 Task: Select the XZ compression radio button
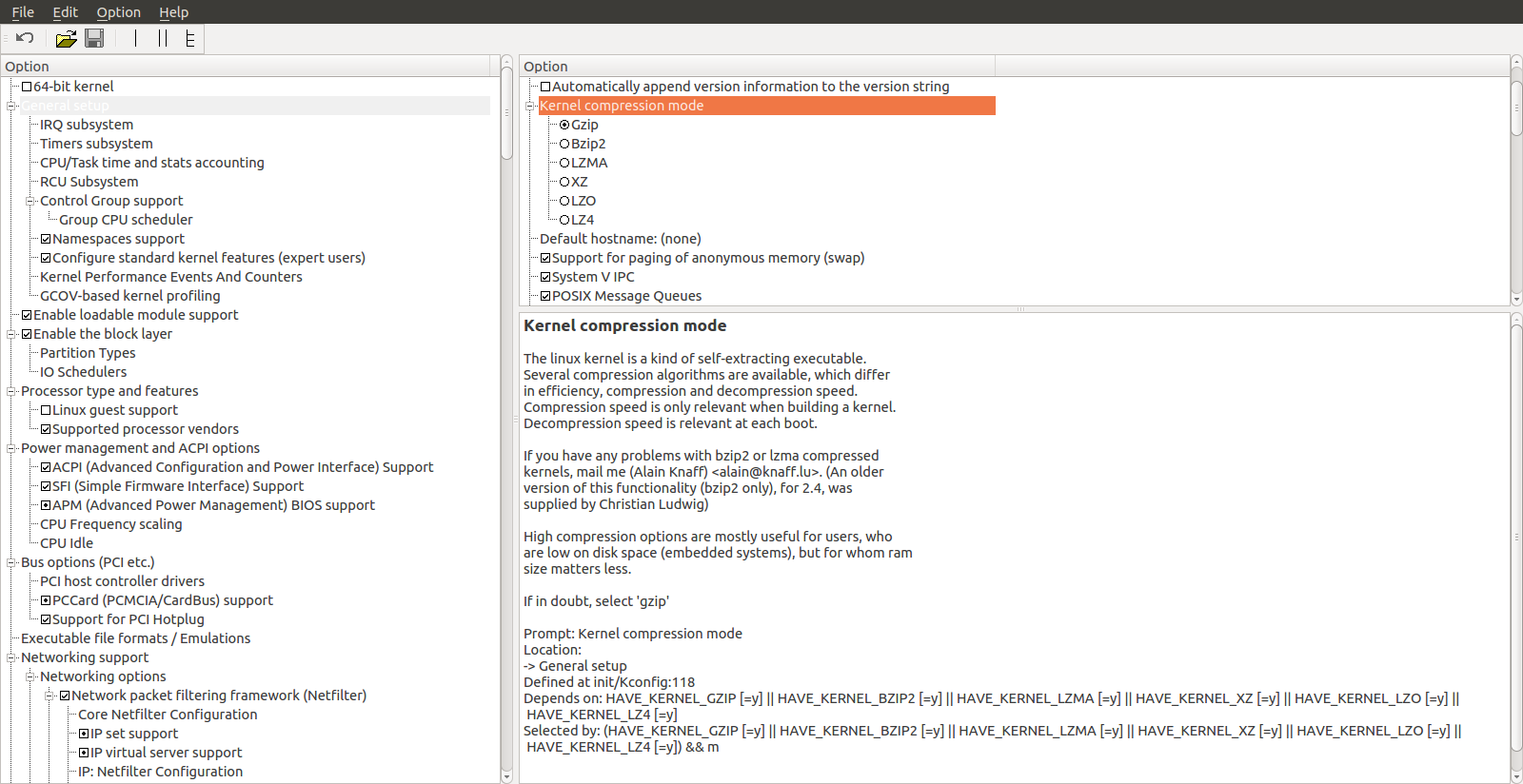(564, 182)
